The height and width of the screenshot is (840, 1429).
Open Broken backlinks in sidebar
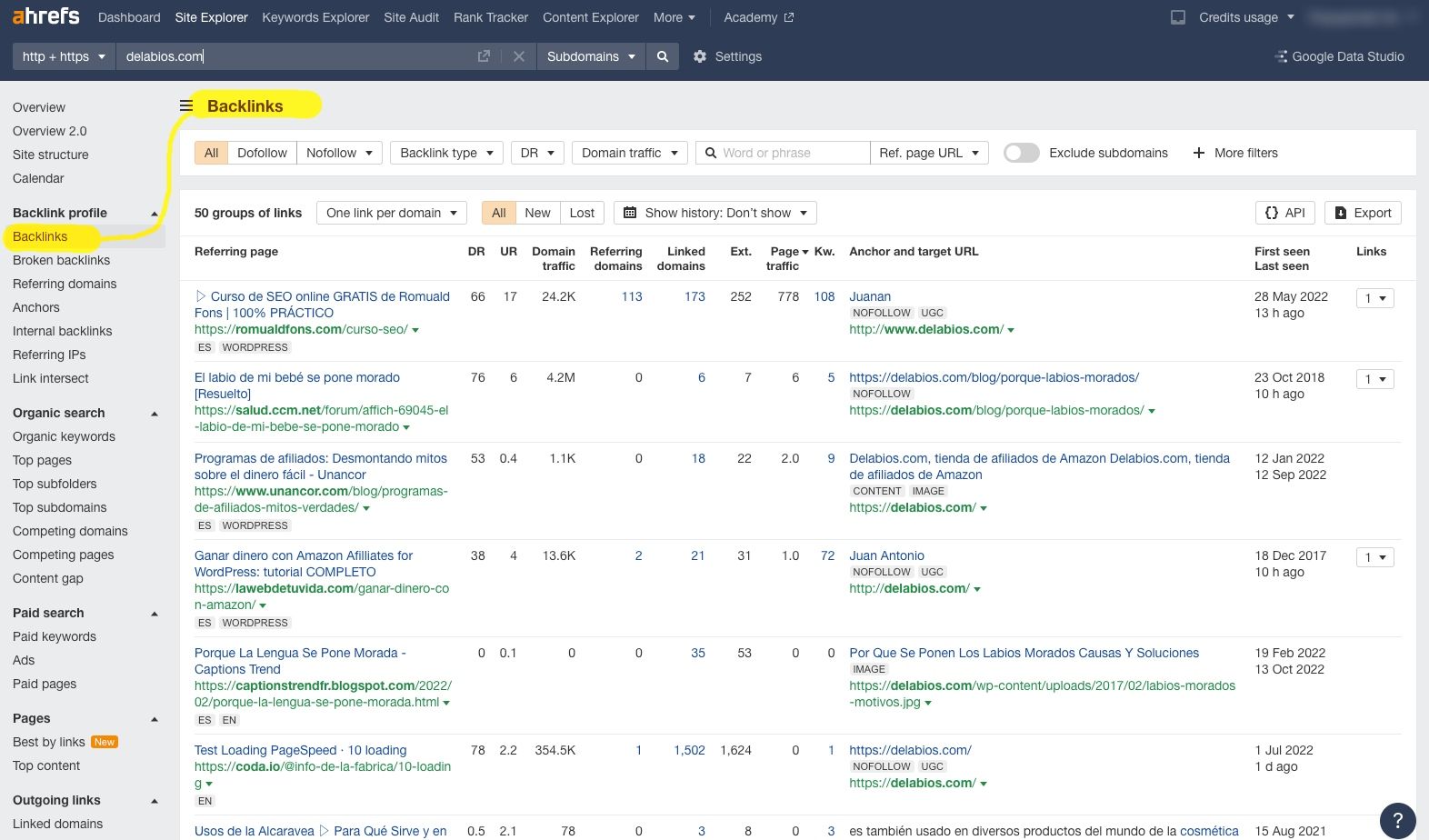[61, 260]
